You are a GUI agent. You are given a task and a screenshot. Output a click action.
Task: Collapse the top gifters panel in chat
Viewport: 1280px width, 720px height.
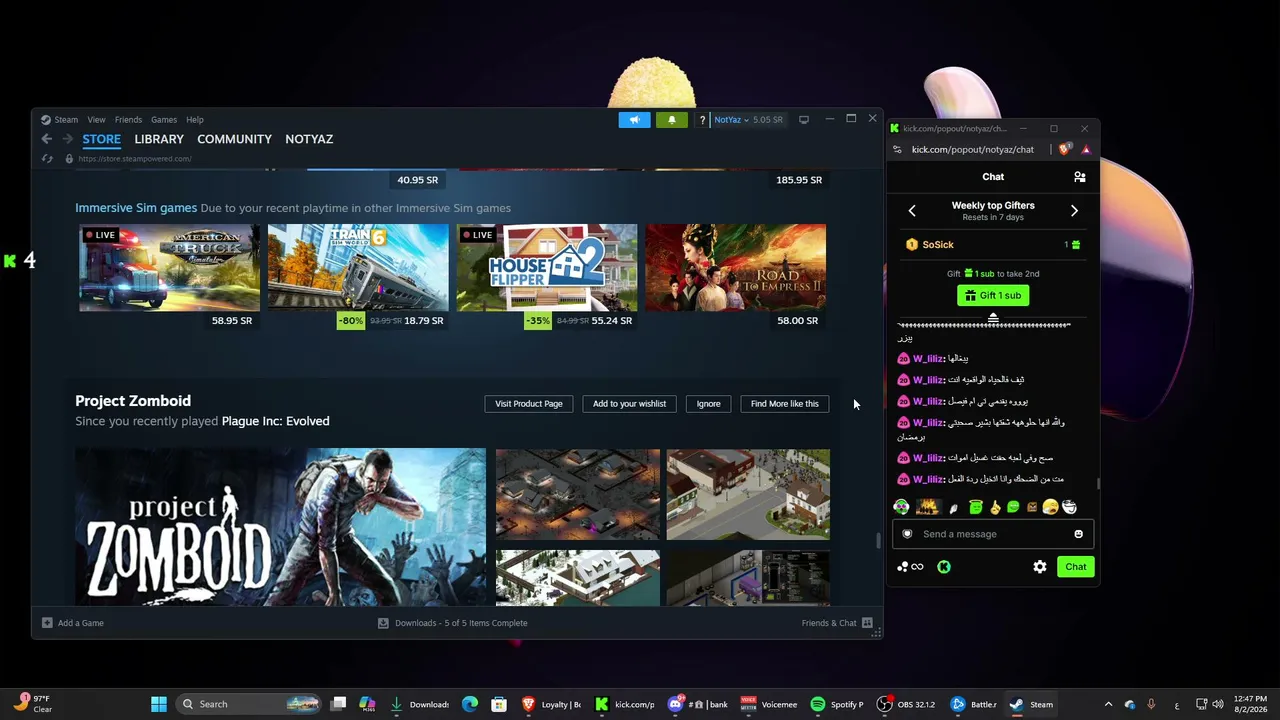tap(993, 318)
